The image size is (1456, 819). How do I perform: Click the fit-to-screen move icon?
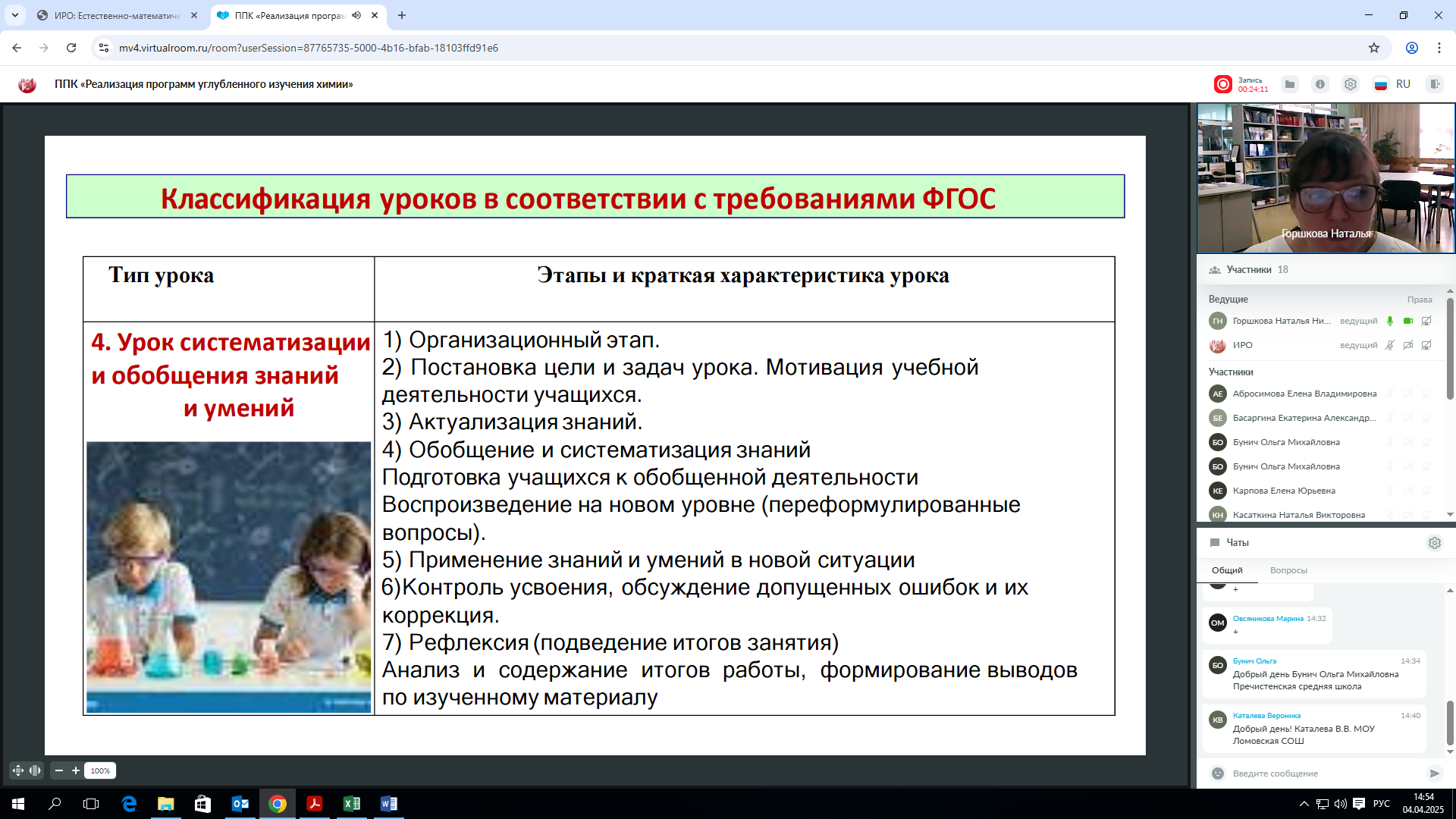click(18, 770)
